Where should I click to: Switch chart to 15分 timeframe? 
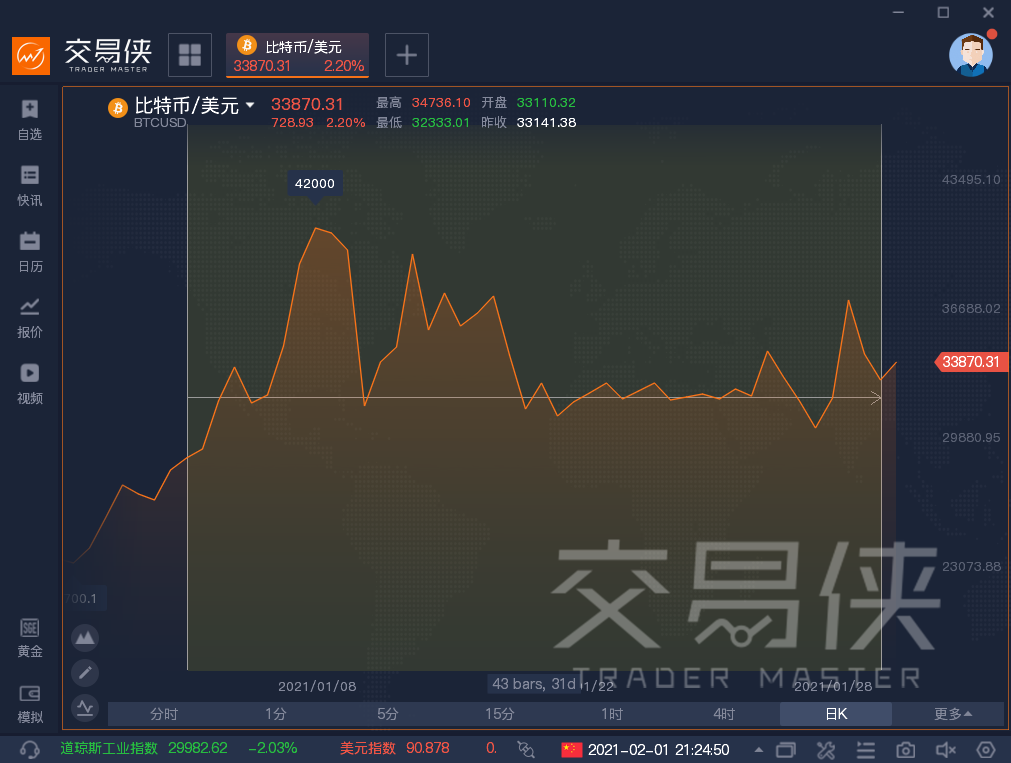coord(500,714)
